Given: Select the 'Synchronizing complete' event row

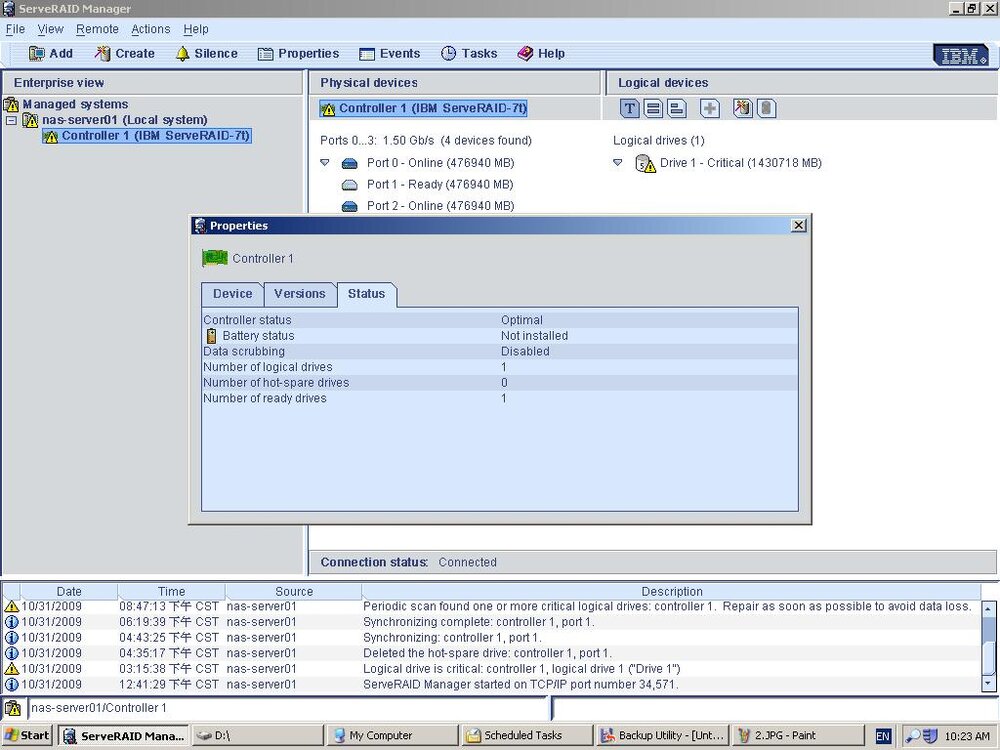Looking at the screenshot, I should click(491, 622).
